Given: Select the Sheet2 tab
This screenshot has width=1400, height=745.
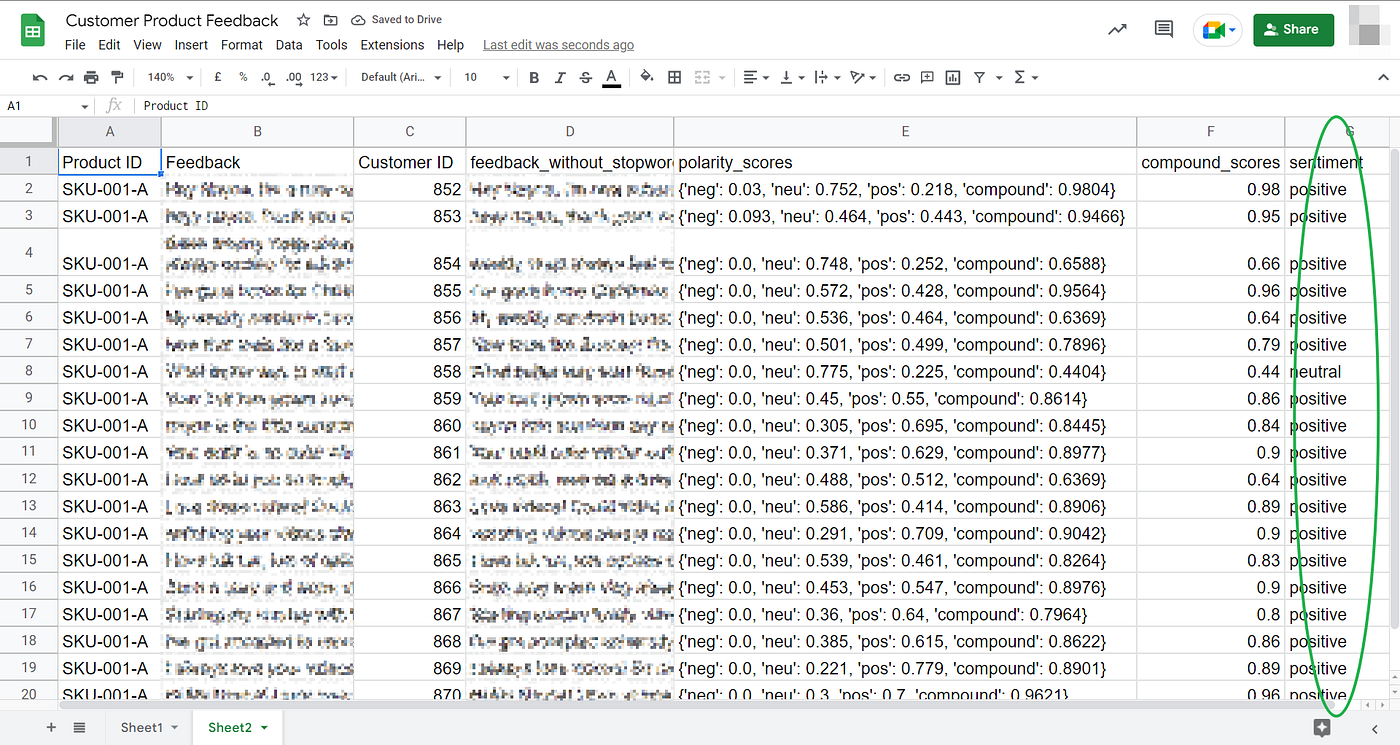Looking at the screenshot, I should (237, 727).
